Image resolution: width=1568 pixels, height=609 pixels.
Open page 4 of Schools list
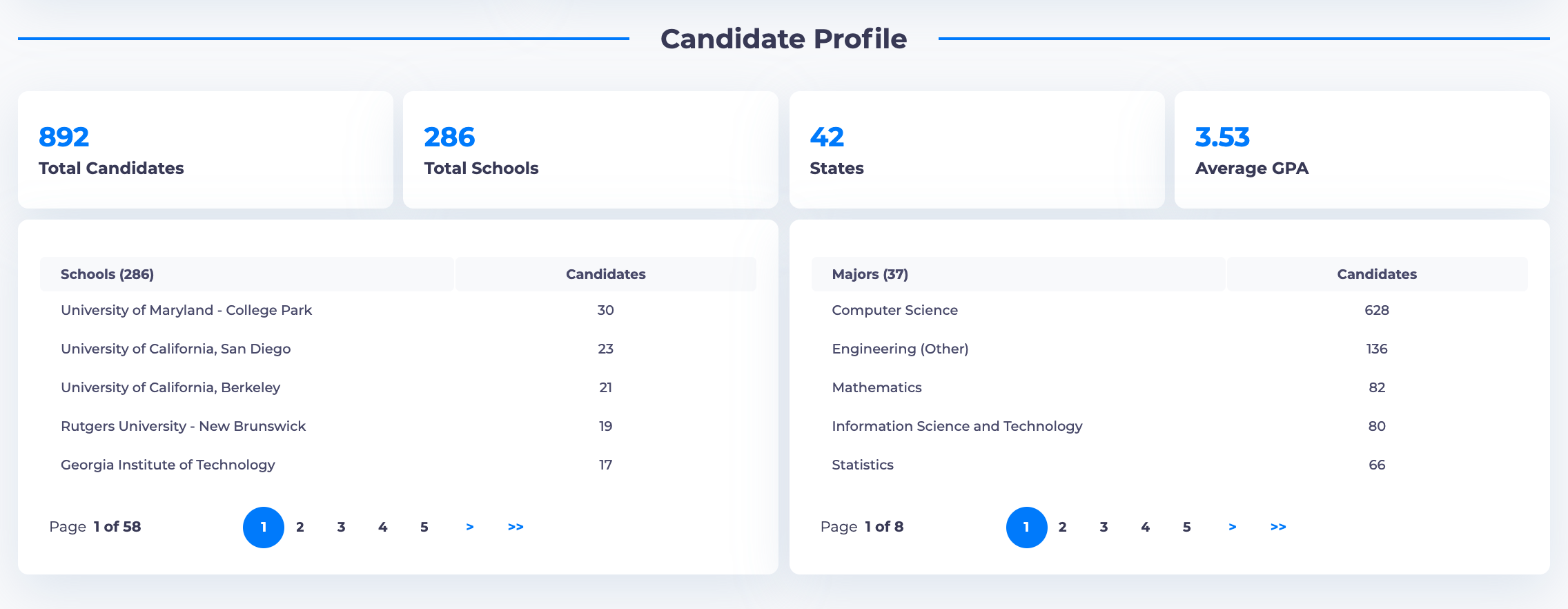point(382,527)
